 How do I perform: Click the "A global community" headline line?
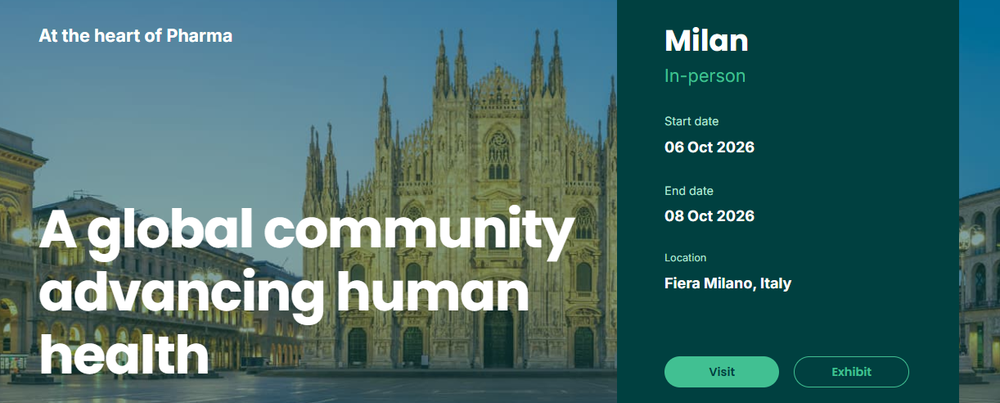pos(307,233)
